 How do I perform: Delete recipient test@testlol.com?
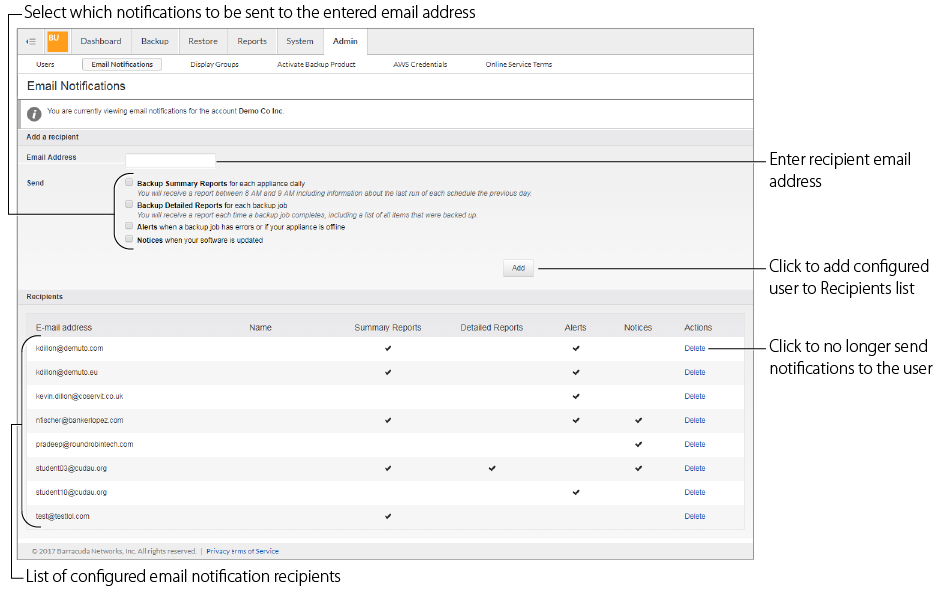(694, 516)
